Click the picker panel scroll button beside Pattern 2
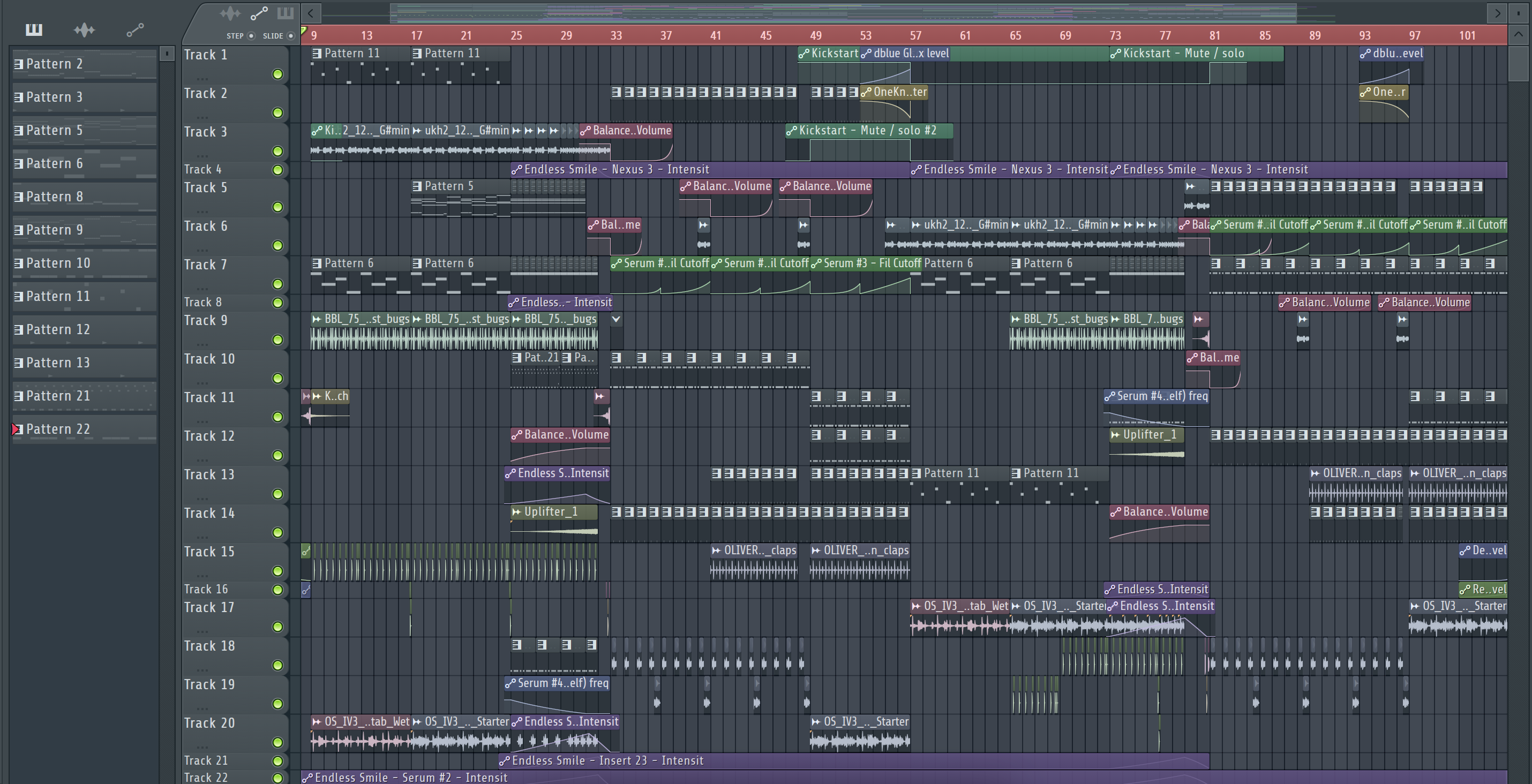 click(167, 54)
